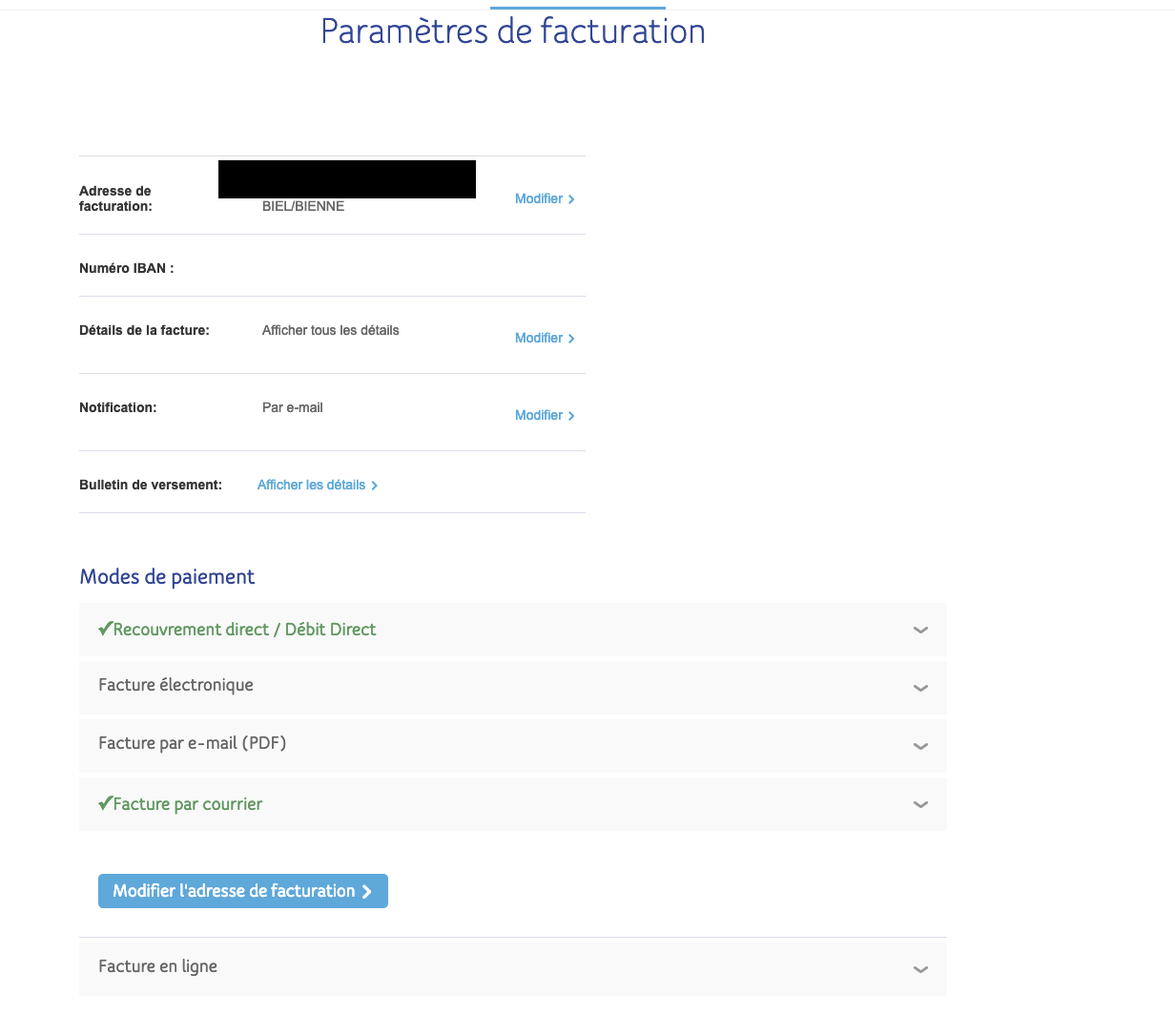Expand Facture par courrier using its right chevron
Image resolution: width=1175 pixels, height=1036 pixels.
coord(920,804)
